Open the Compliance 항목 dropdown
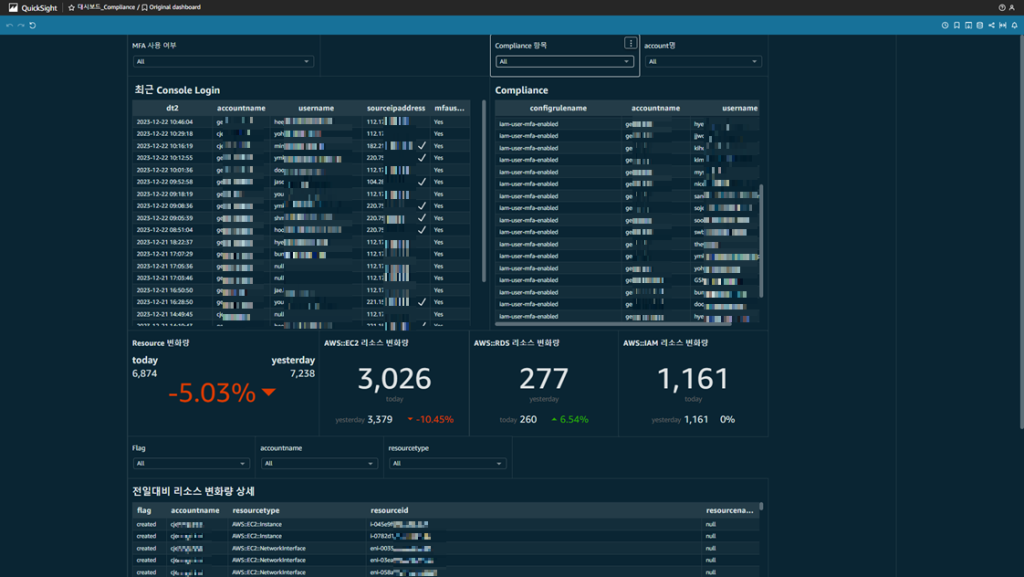The height and width of the screenshot is (577, 1024). (565, 62)
